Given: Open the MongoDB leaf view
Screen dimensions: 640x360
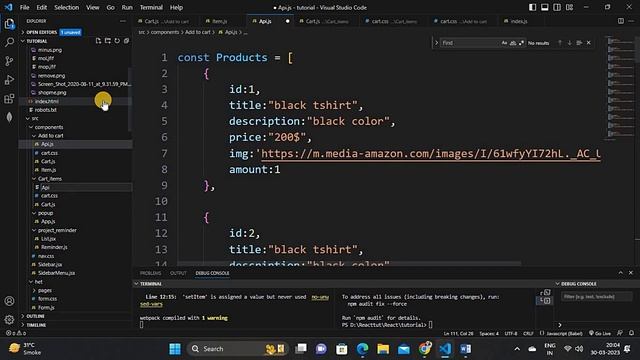Looking at the screenshot, I should tap(9, 118).
